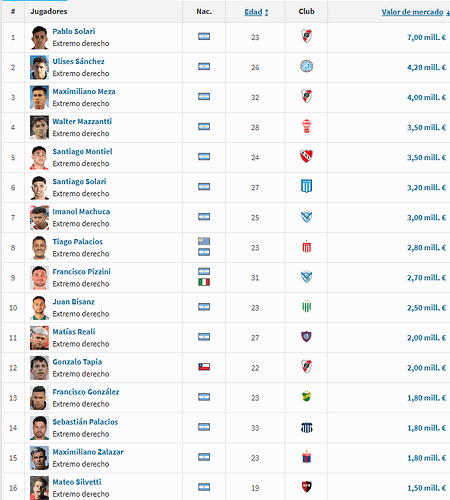Image resolution: width=450 pixels, height=500 pixels.
Task: Click Walter Mazzantti portrait thumbnail
Action: point(39,127)
